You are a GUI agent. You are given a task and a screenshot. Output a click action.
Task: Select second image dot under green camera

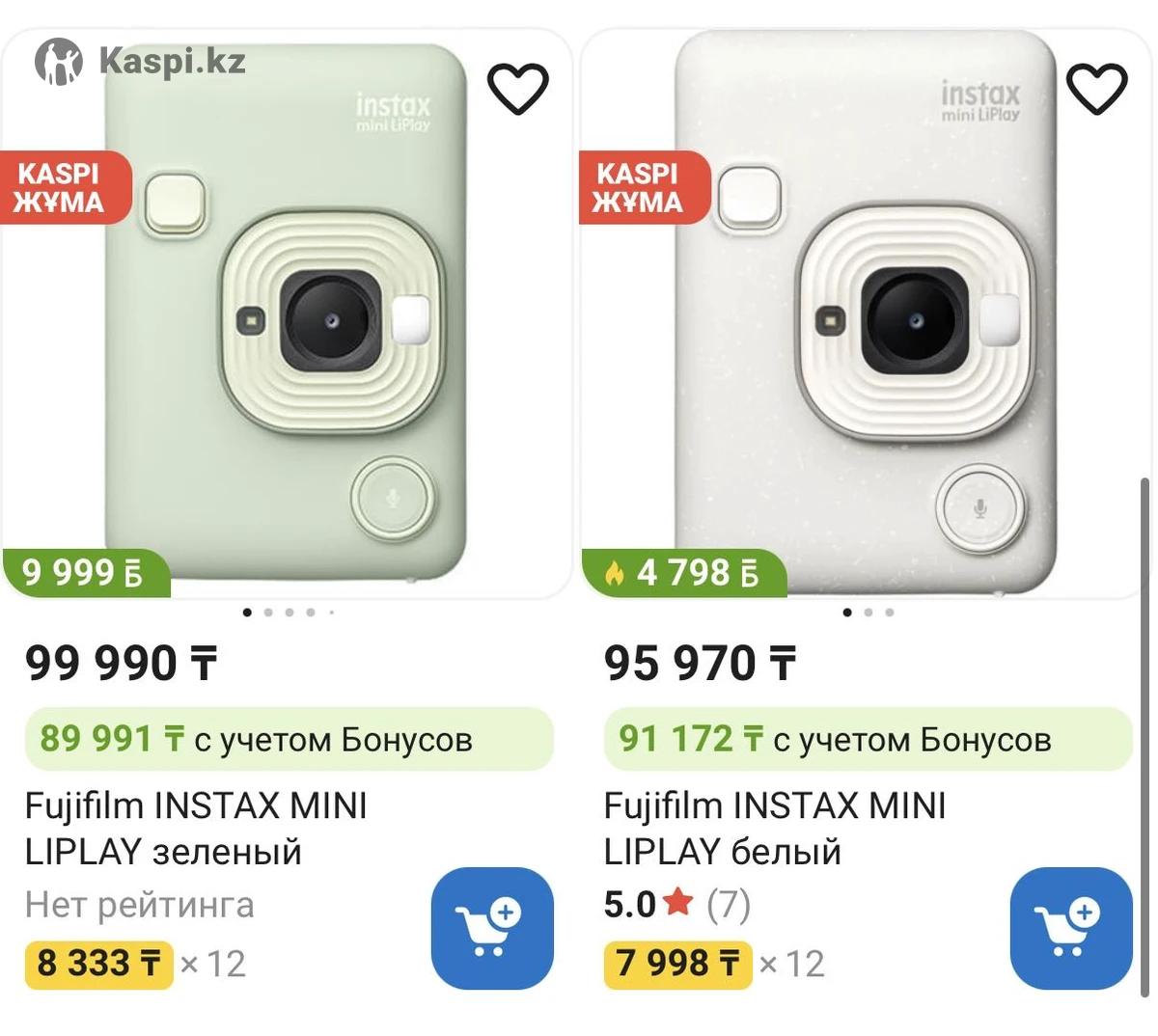[x=268, y=613]
